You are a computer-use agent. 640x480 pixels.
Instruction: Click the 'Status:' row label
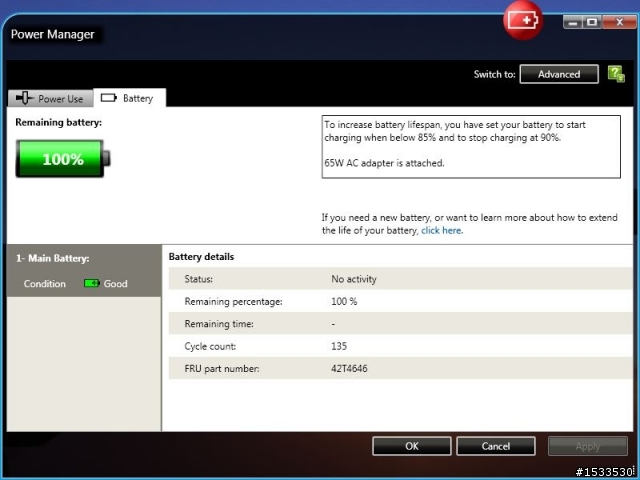pyautogui.click(x=198, y=279)
